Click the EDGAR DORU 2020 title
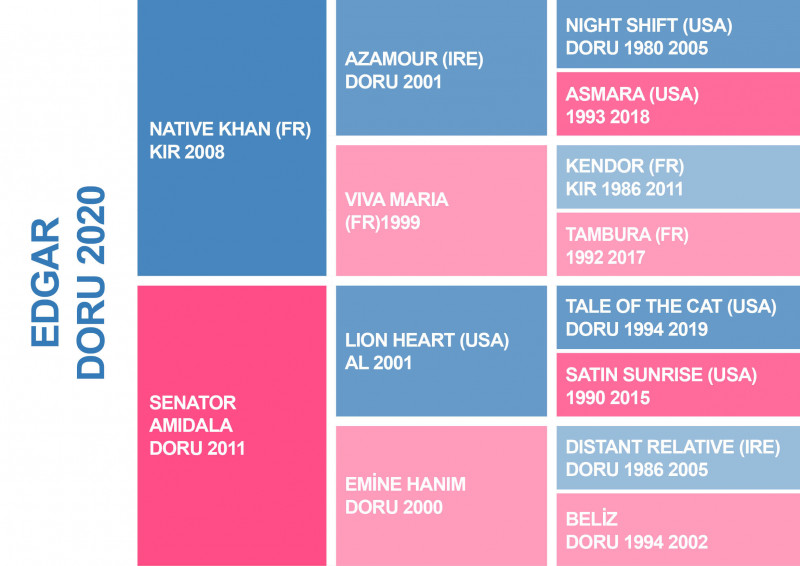 click(x=67, y=283)
